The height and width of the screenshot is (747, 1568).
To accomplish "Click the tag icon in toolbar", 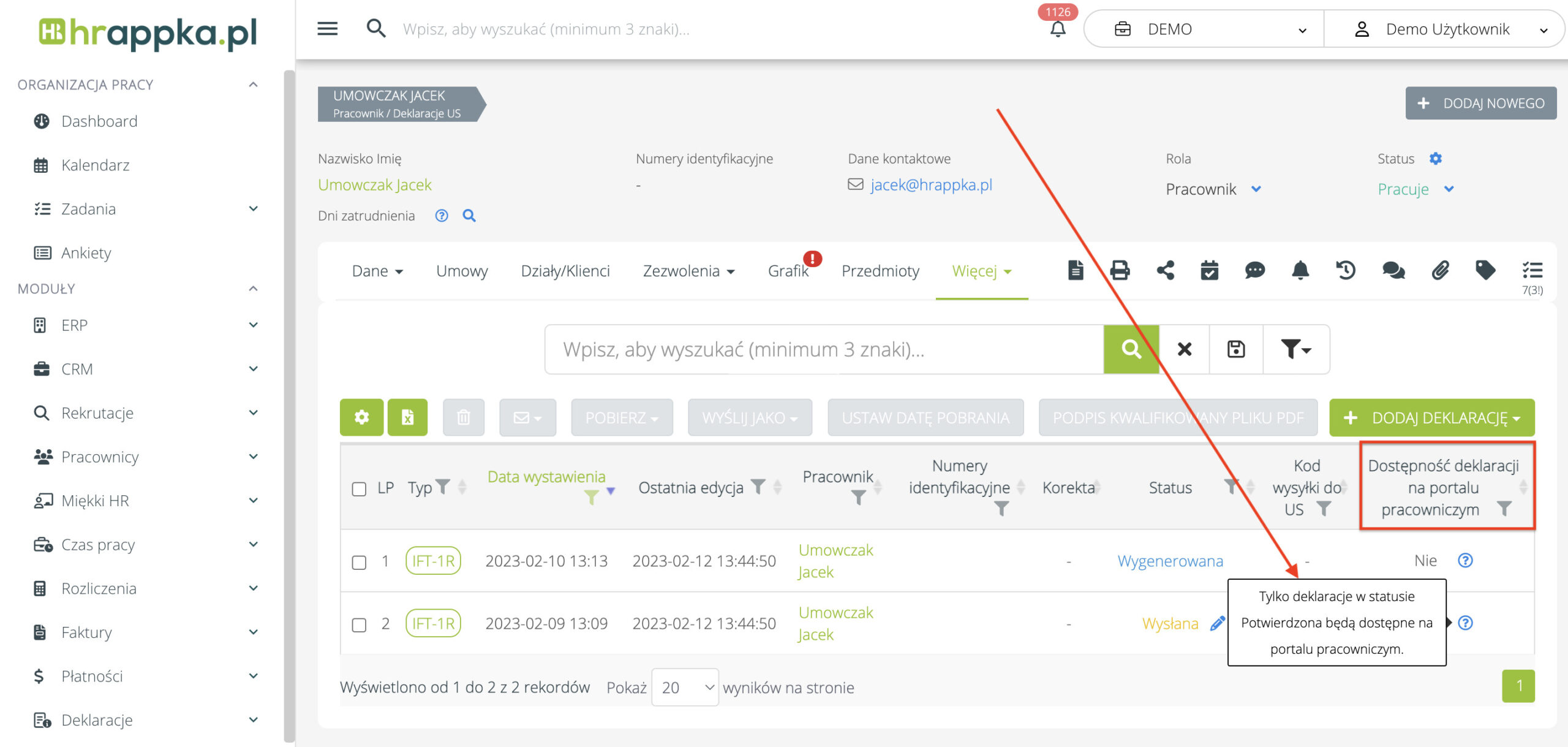I will coord(1485,270).
